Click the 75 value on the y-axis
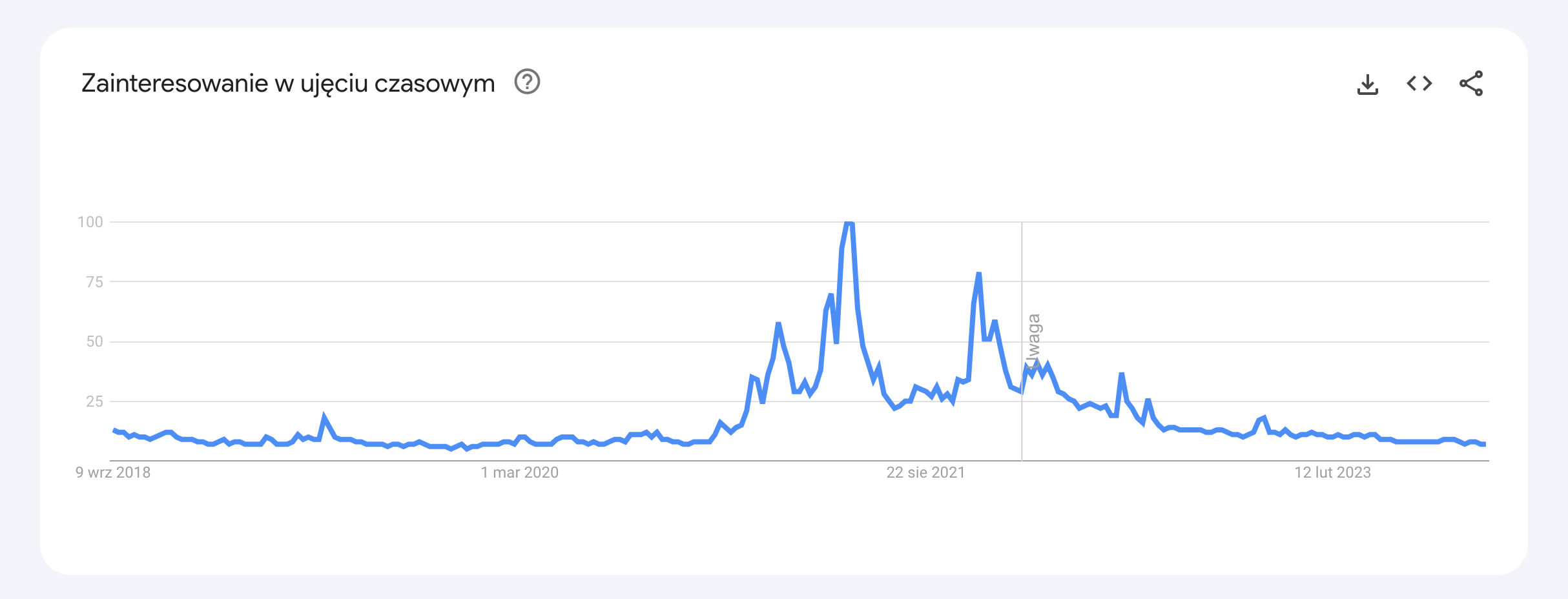Image resolution: width=1568 pixels, height=599 pixels. 94,282
